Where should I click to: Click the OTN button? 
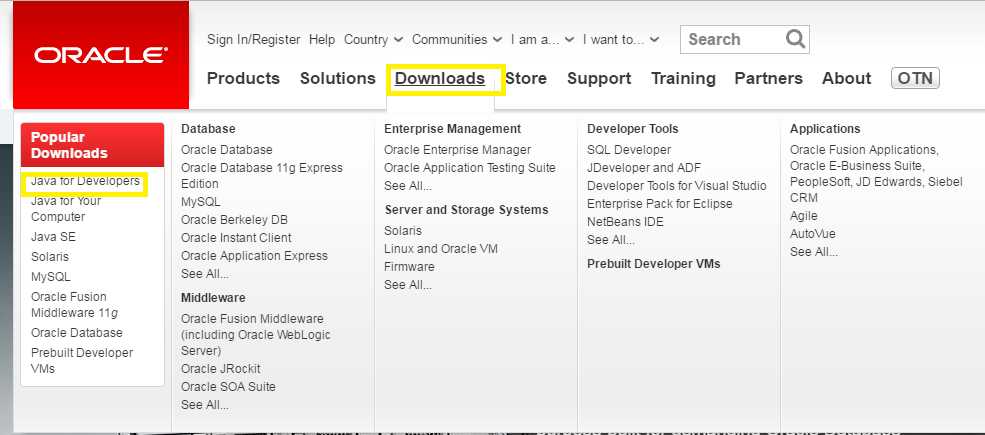pyautogui.click(x=915, y=79)
